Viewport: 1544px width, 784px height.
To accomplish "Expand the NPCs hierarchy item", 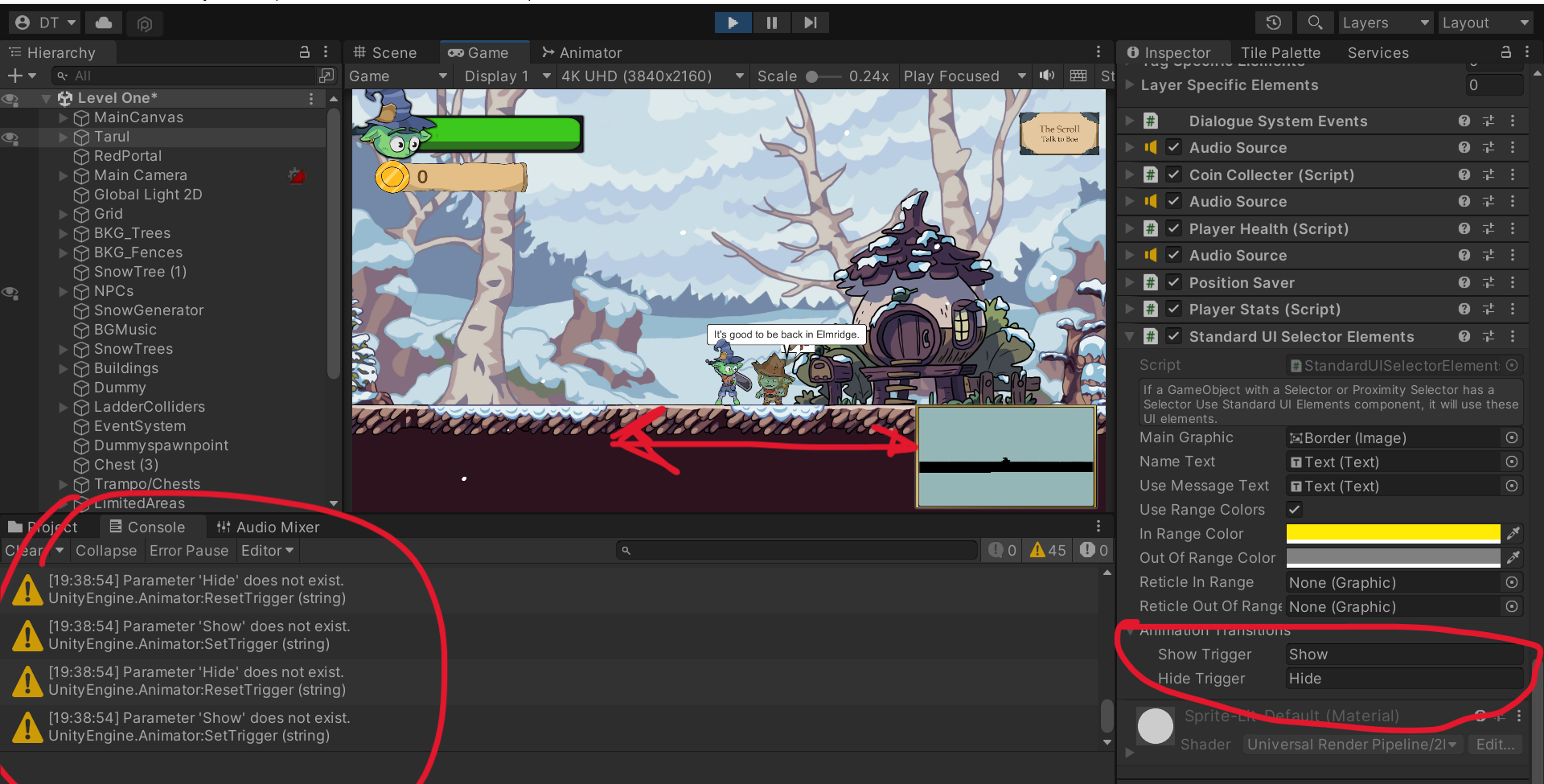I will coord(64,291).
